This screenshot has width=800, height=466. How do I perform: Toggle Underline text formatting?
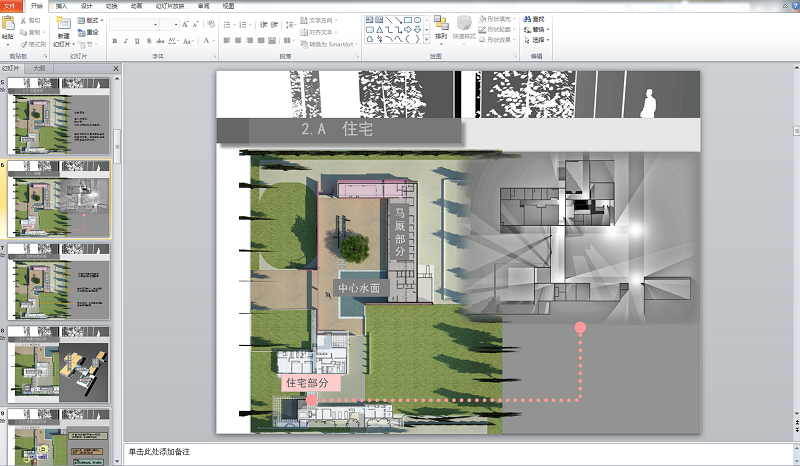tap(137, 42)
